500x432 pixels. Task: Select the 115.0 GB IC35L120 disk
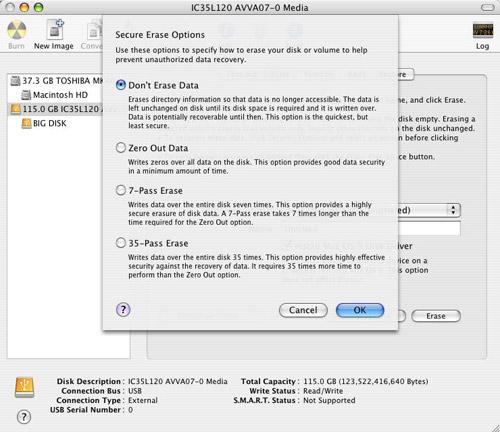pyautogui.click(x=56, y=109)
